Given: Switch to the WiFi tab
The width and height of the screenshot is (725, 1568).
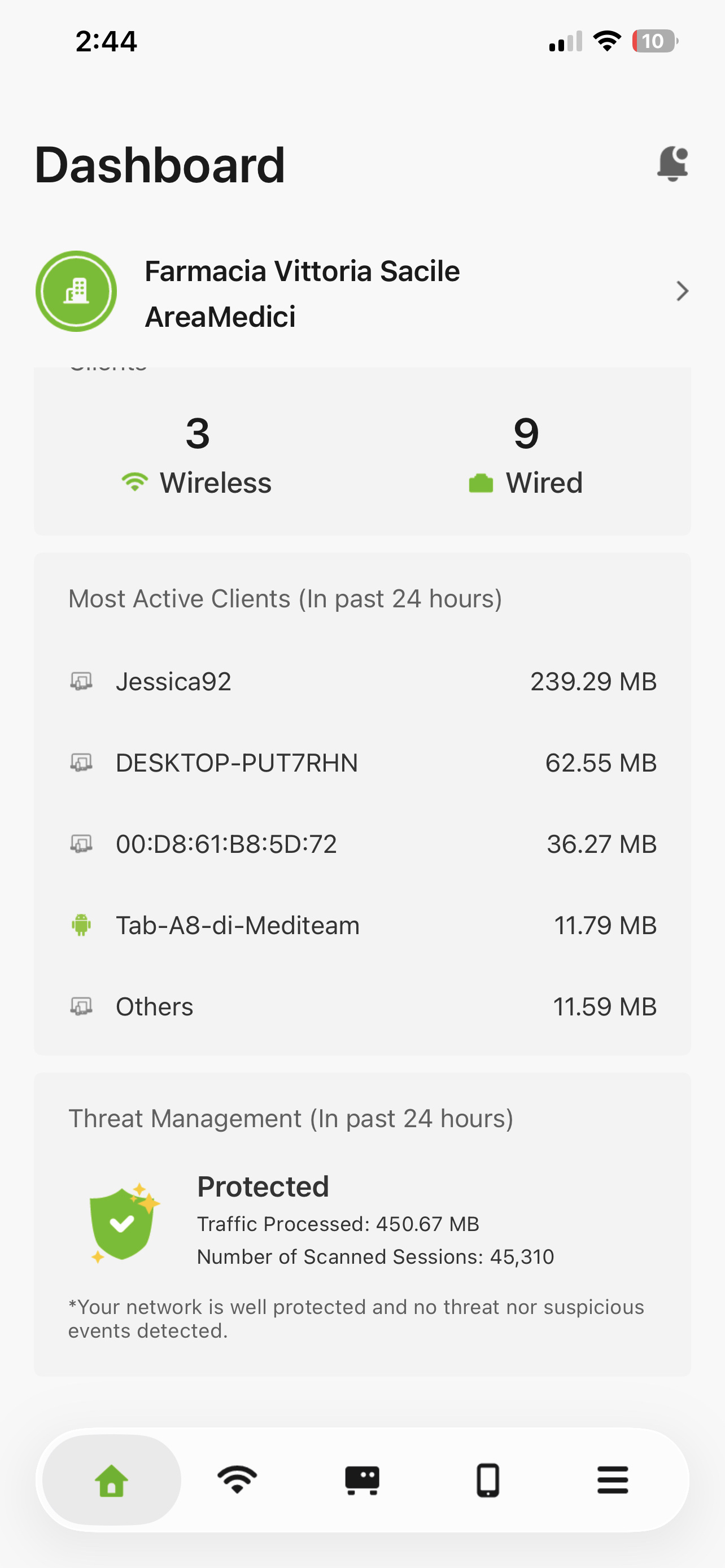Looking at the screenshot, I should coord(237,1480).
